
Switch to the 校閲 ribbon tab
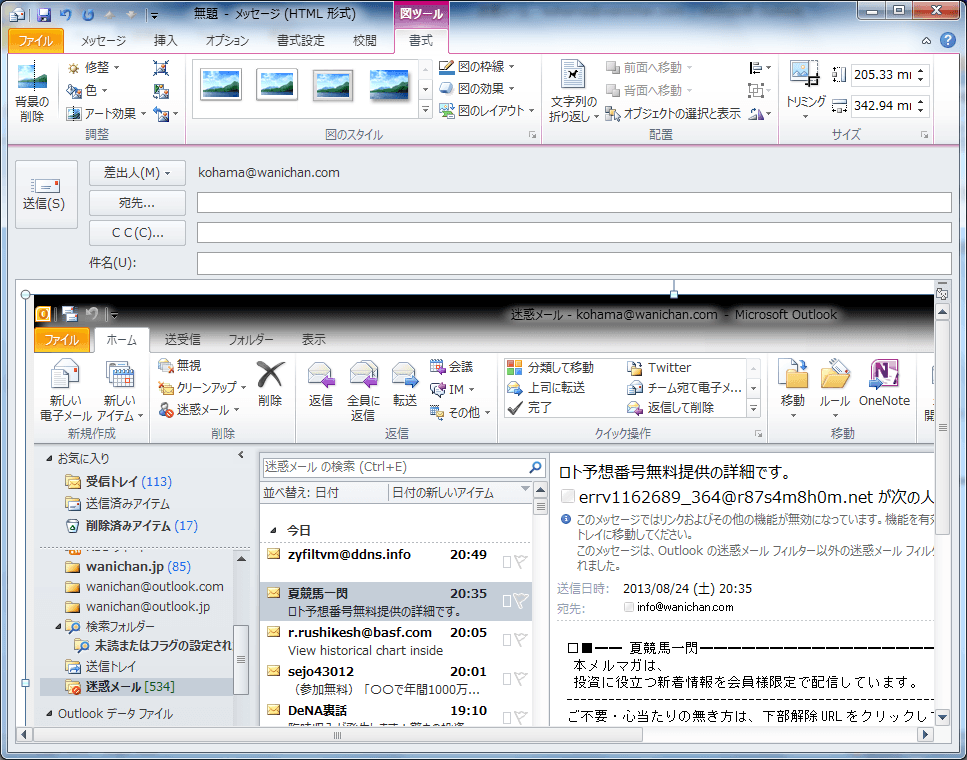click(364, 41)
